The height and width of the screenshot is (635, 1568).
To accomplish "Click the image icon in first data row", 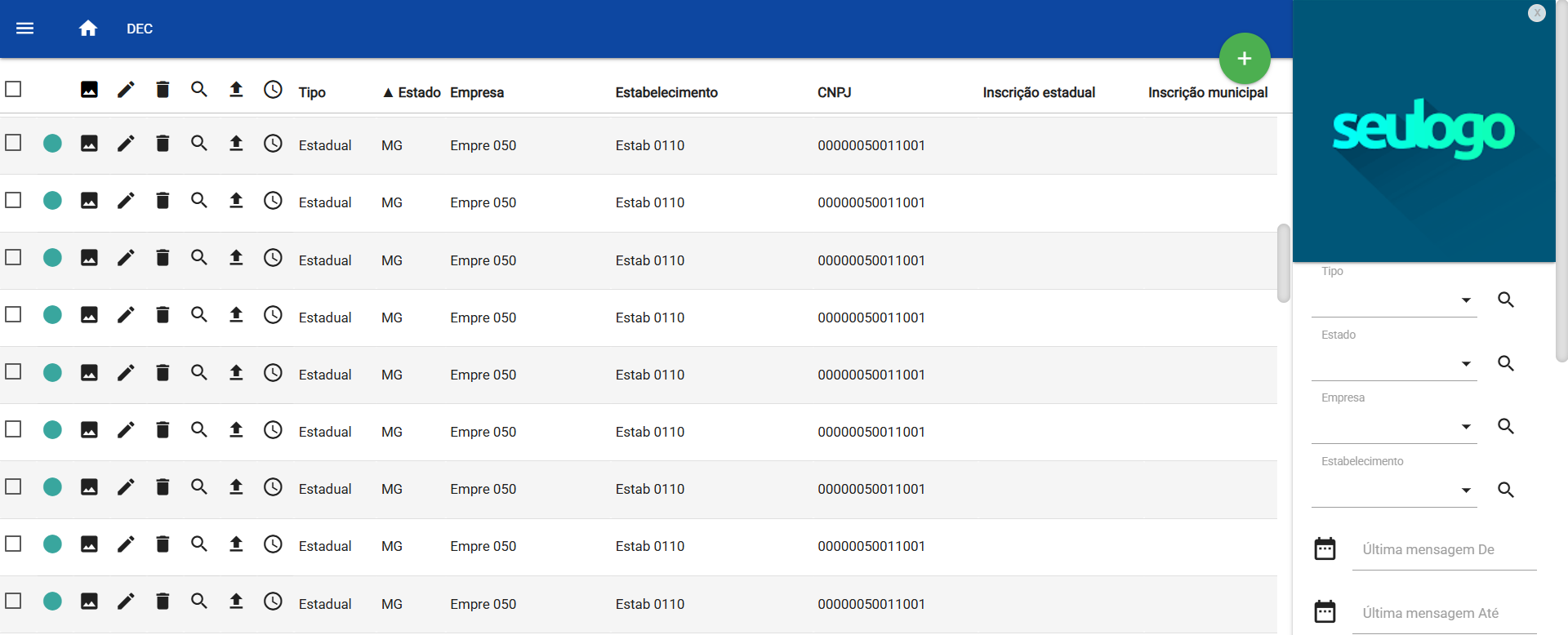I will coord(89,144).
